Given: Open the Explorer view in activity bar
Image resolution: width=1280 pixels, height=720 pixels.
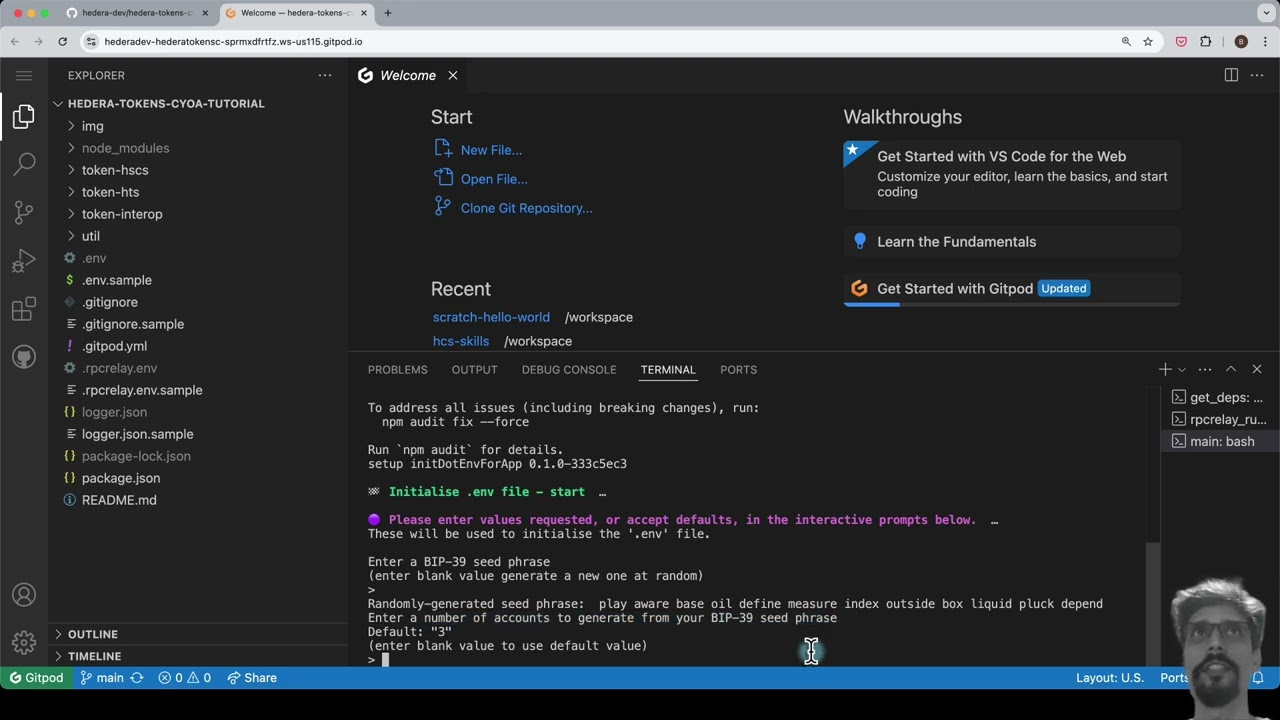Looking at the screenshot, I should (24, 117).
